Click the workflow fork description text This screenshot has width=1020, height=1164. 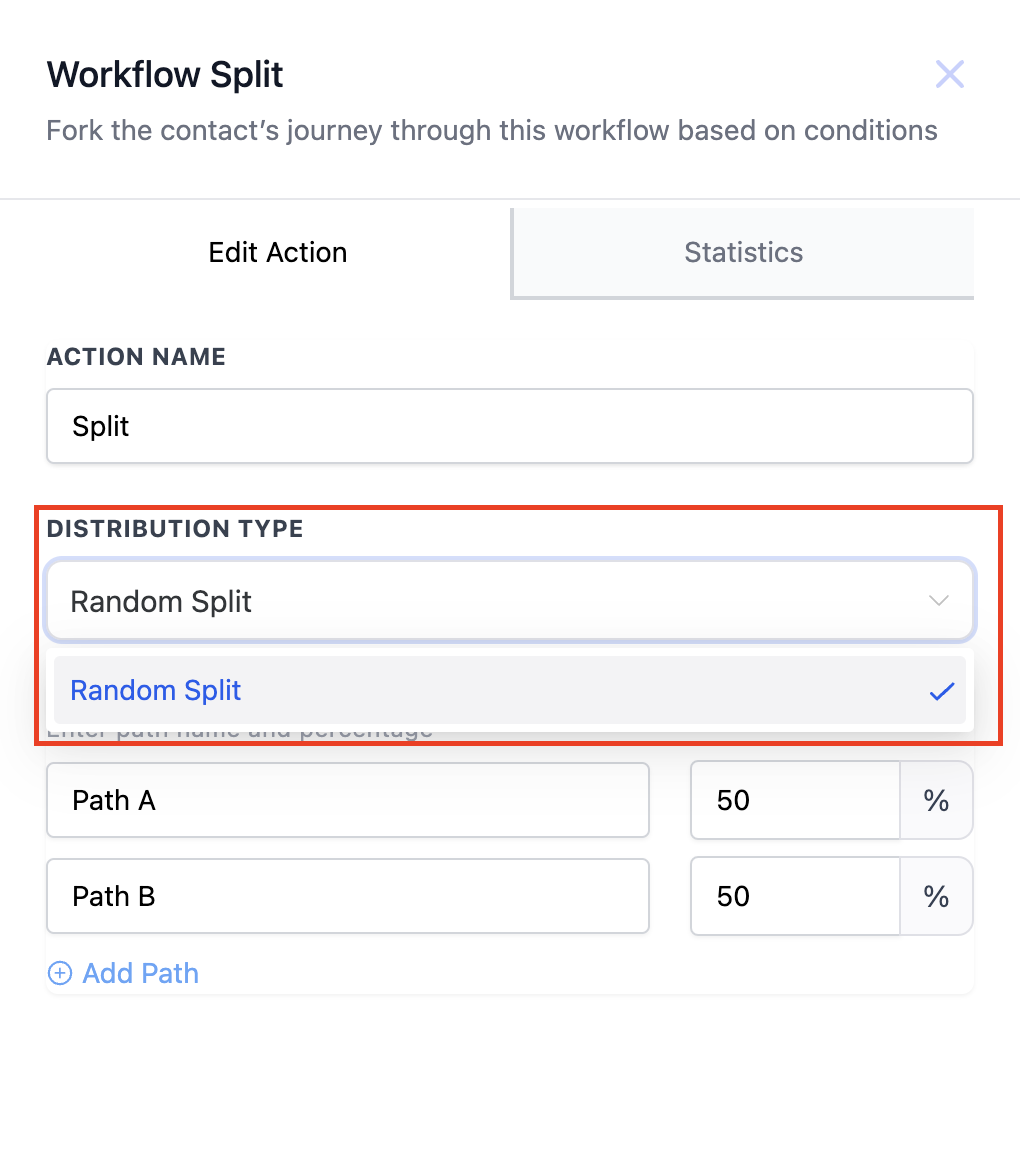[x=492, y=131]
